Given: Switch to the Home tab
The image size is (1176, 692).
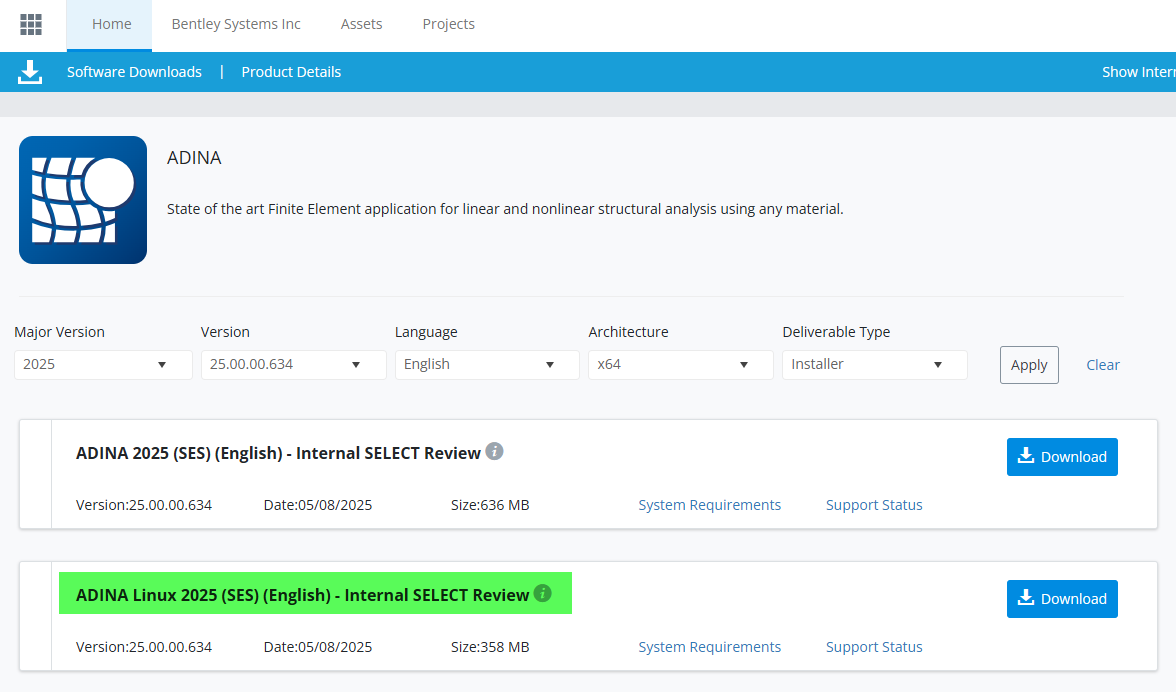Looking at the screenshot, I should [x=111, y=24].
